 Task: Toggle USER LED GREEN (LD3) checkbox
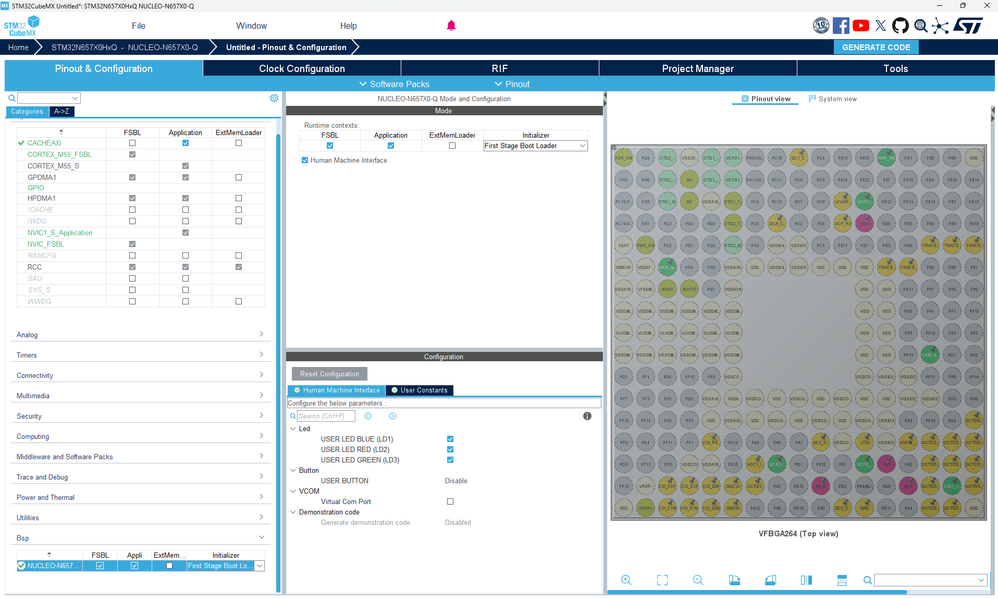point(450,460)
